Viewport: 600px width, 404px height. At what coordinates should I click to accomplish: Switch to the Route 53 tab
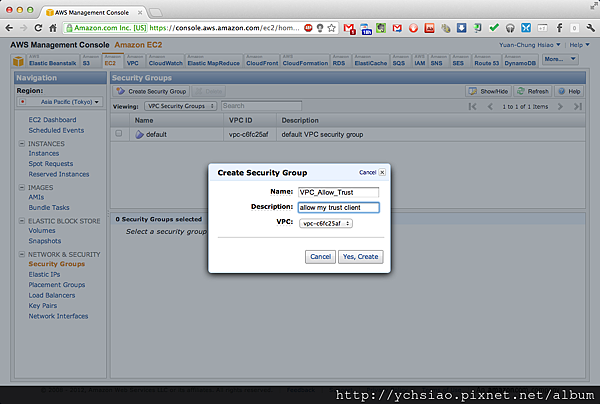point(486,61)
